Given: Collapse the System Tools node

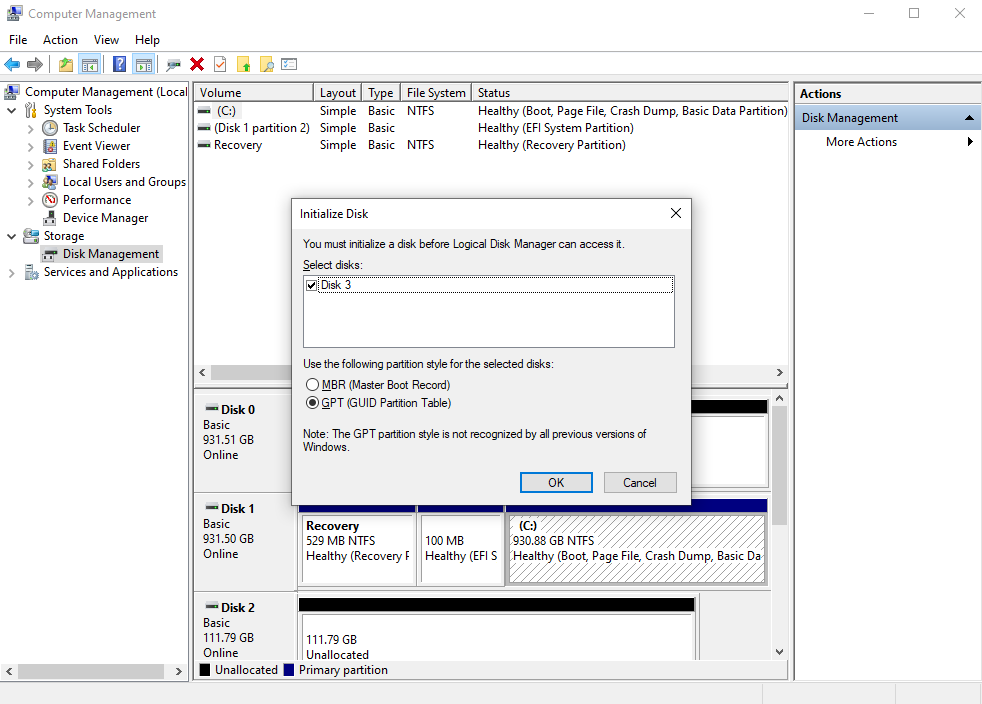Looking at the screenshot, I should [11, 110].
